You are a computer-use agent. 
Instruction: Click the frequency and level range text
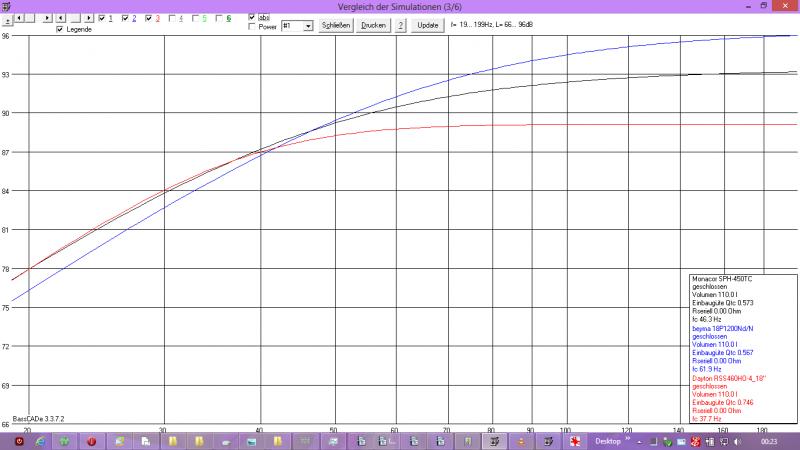pos(492,24)
